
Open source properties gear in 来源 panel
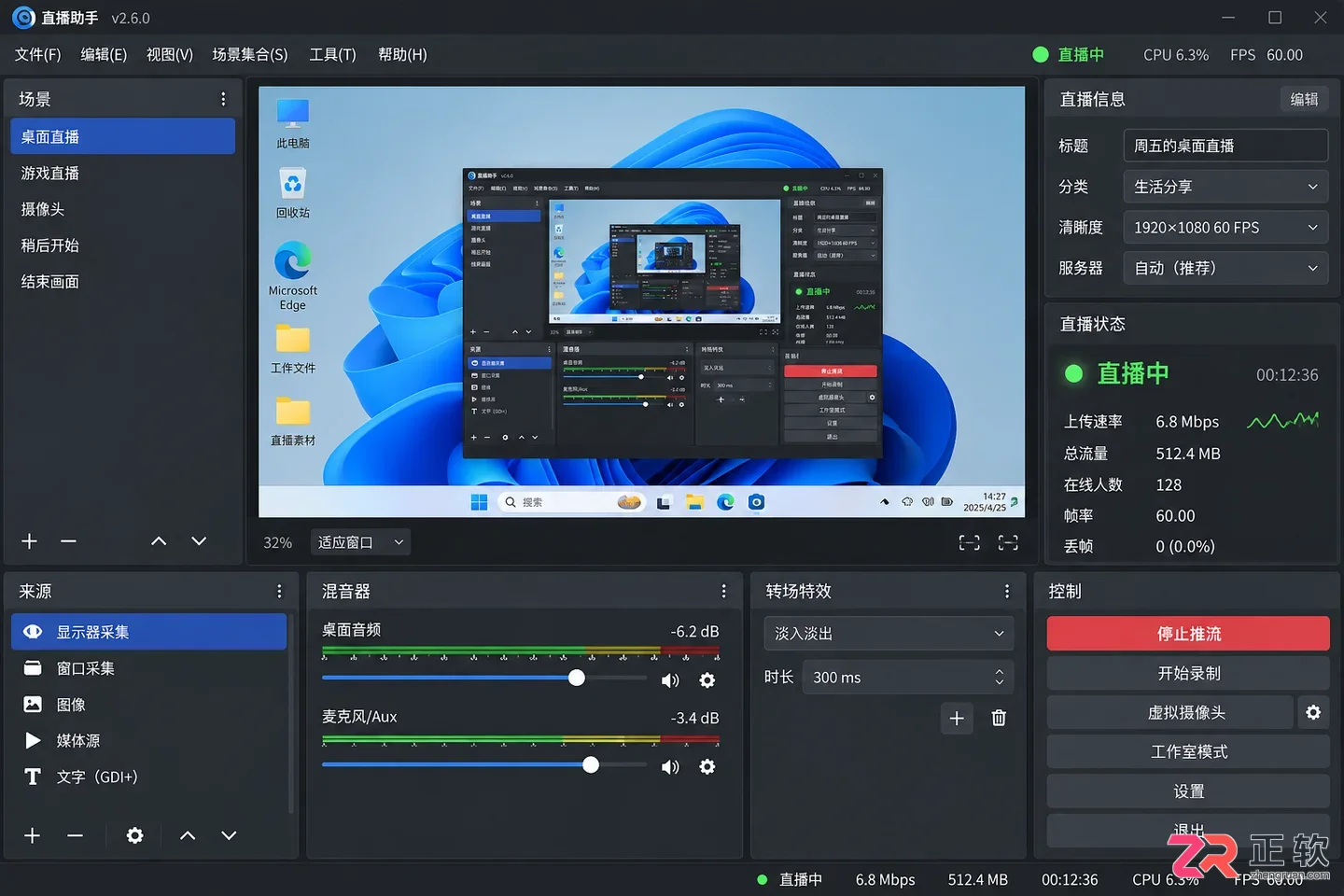click(135, 835)
